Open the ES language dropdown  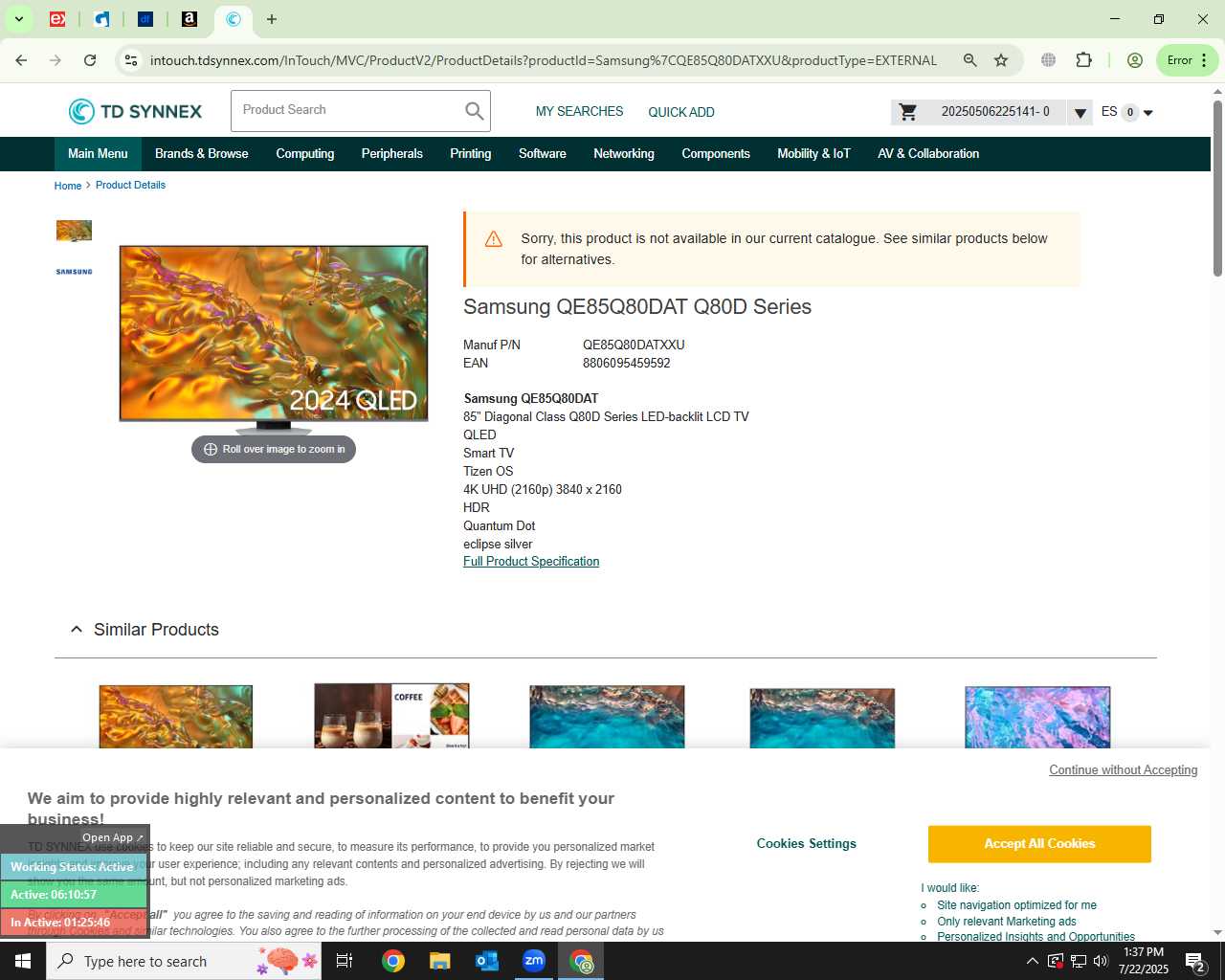[x=1127, y=112]
